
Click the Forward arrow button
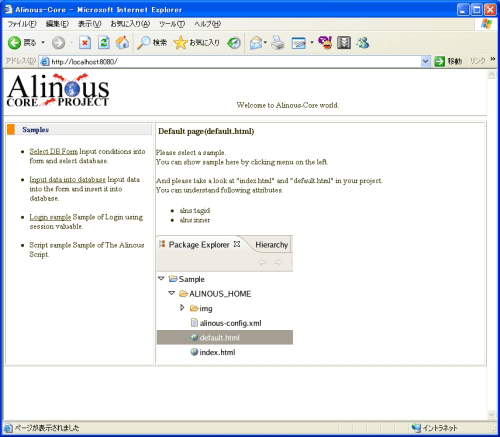click(x=58, y=43)
